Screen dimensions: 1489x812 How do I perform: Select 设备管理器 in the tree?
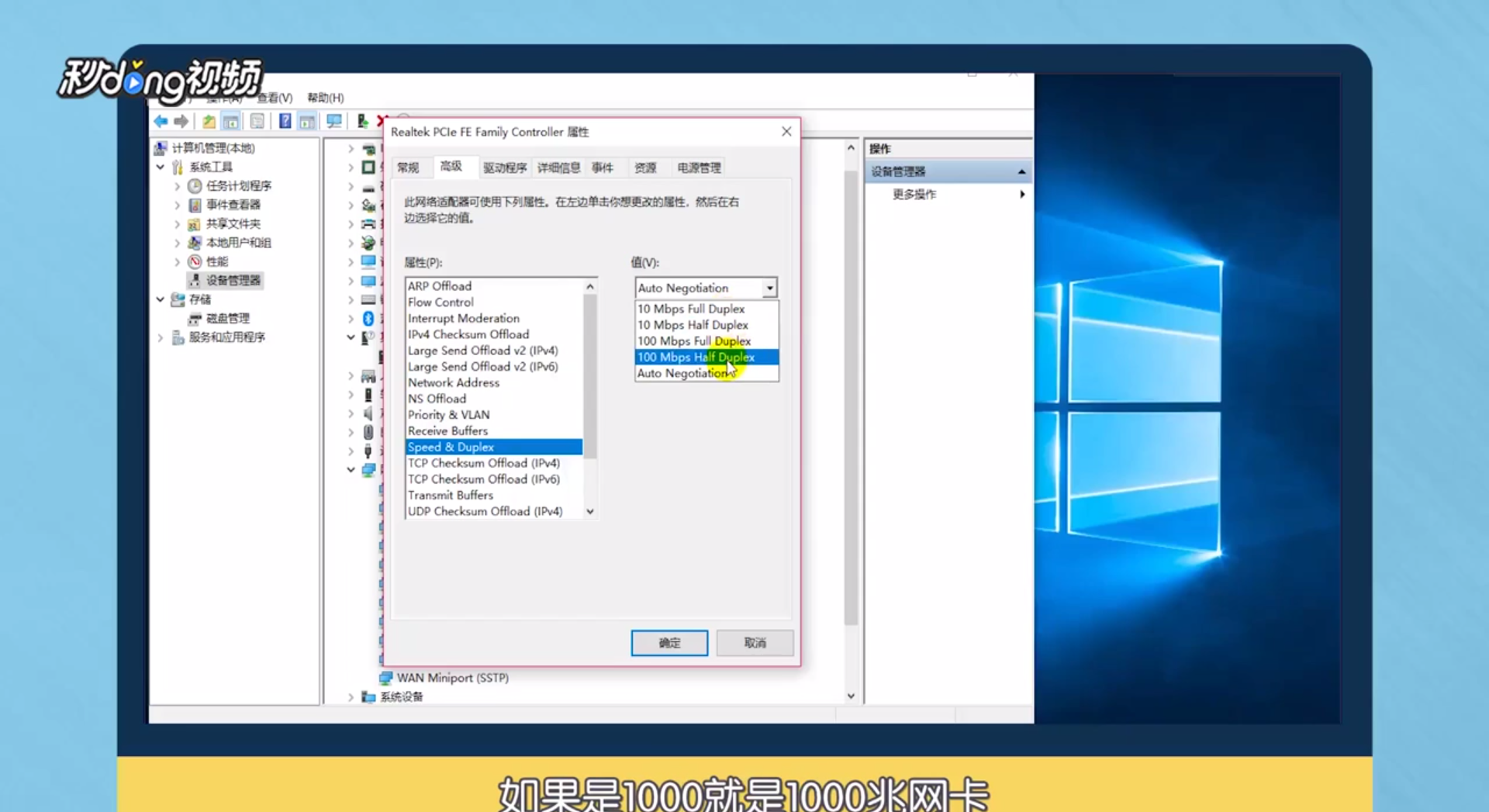(x=233, y=280)
